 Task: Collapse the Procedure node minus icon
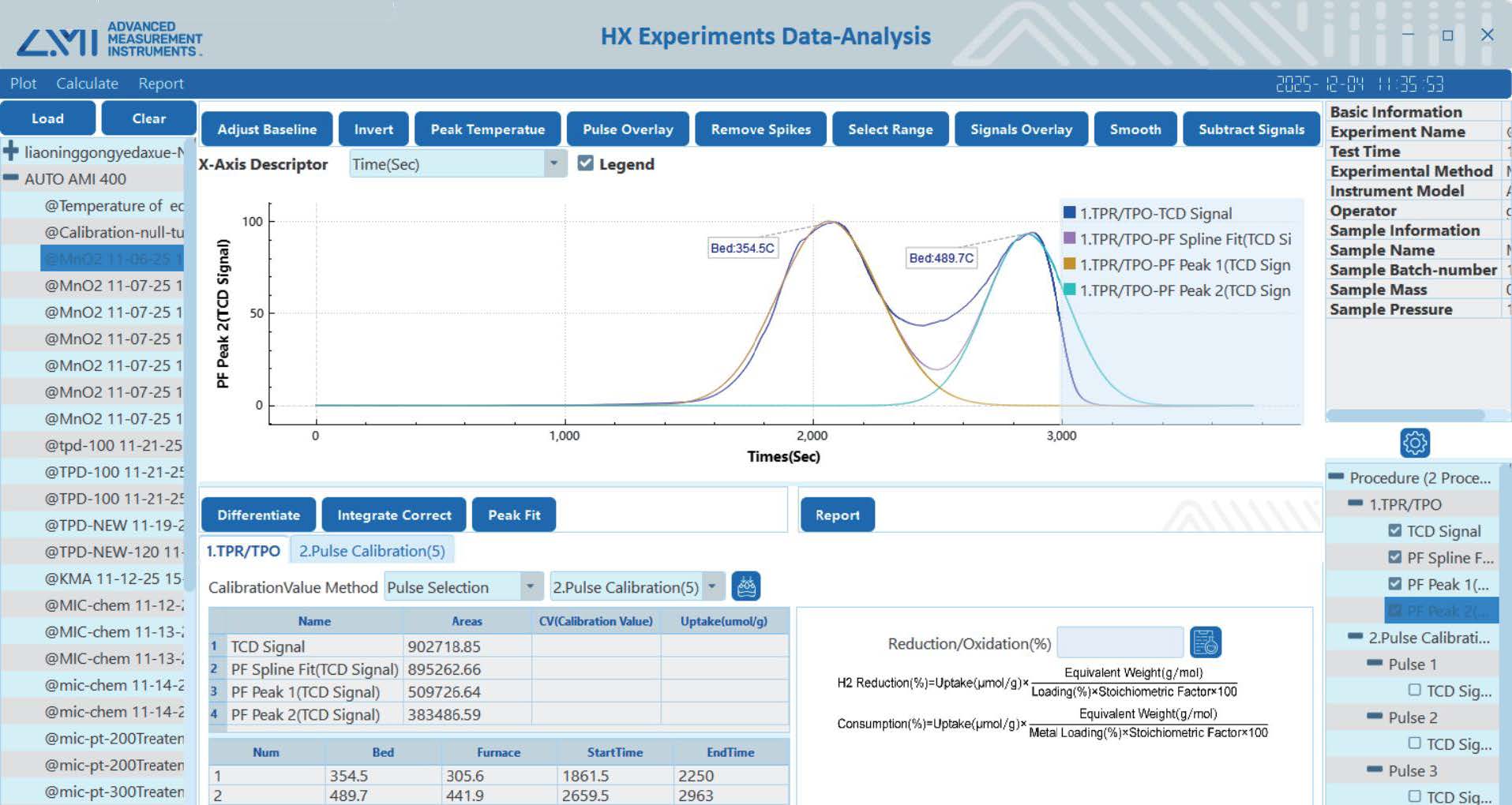pos(1336,477)
